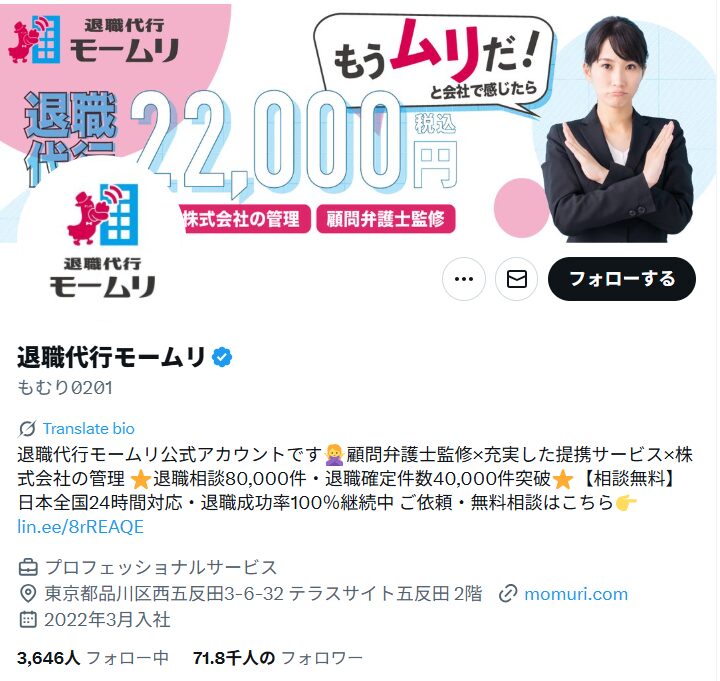Click the 東京都品川区西五反田 address text
This screenshot has width=720, height=681.
point(263,594)
